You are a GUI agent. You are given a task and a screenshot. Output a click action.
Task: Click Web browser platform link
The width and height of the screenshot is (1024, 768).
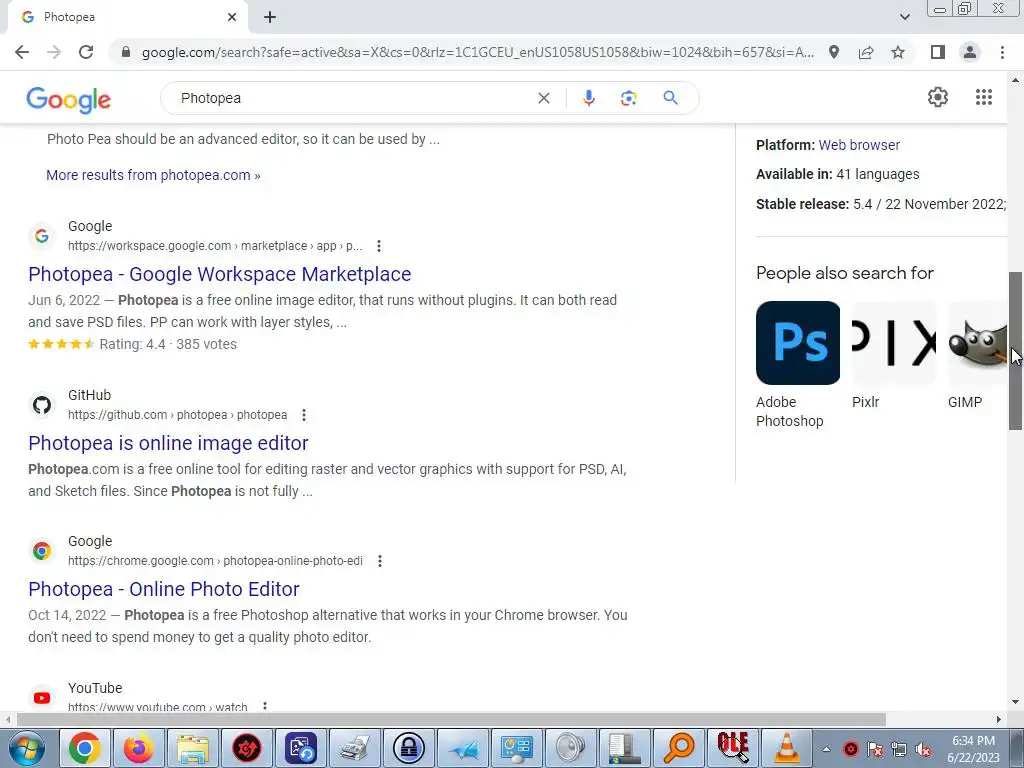click(859, 145)
